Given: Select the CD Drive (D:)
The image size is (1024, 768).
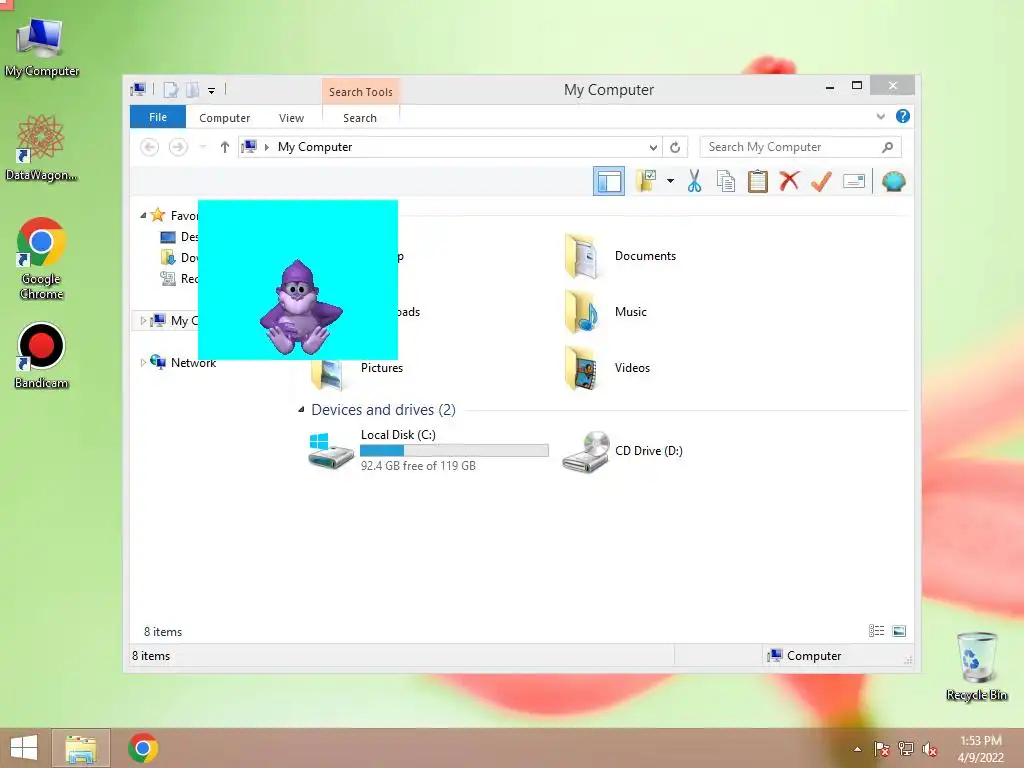Looking at the screenshot, I should click(x=622, y=451).
